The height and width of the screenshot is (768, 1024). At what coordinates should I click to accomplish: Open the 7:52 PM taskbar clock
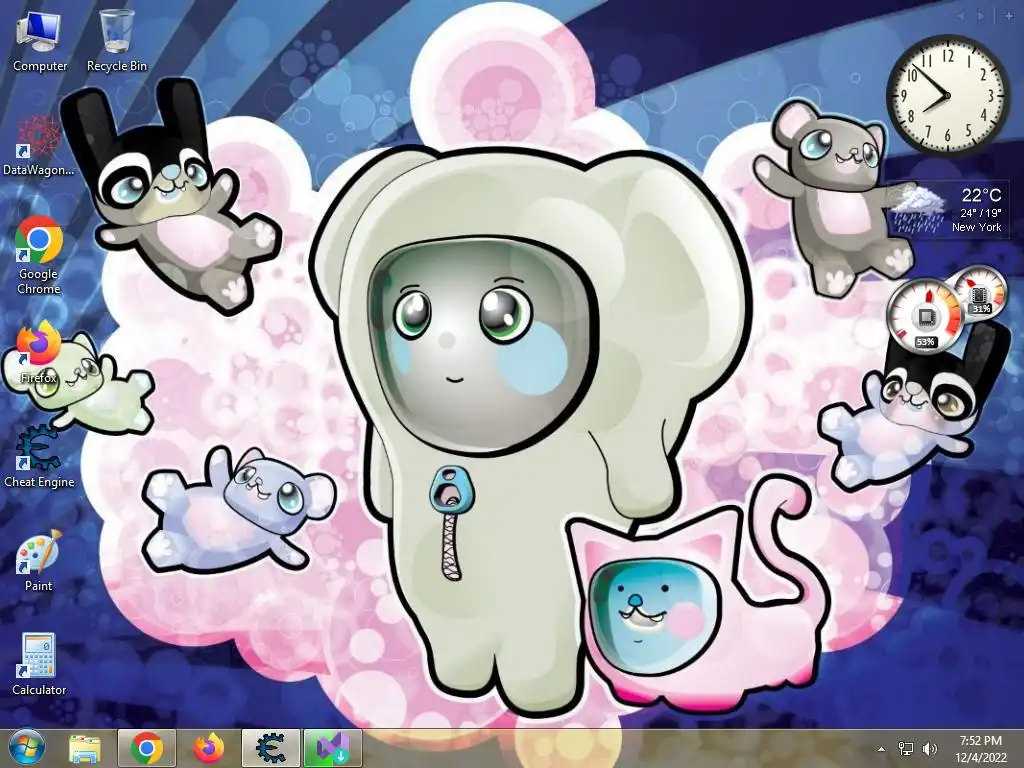coord(981,748)
